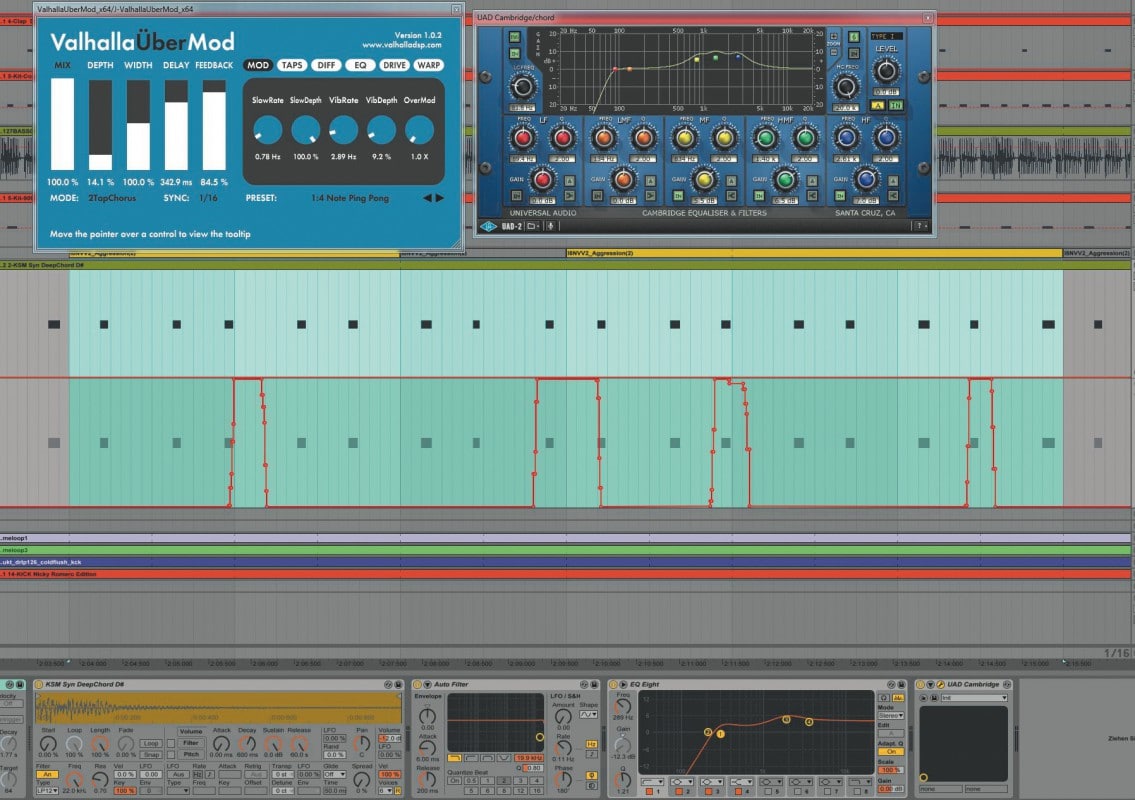
Task: Save the Auto Filter preset
Action: 594,684
